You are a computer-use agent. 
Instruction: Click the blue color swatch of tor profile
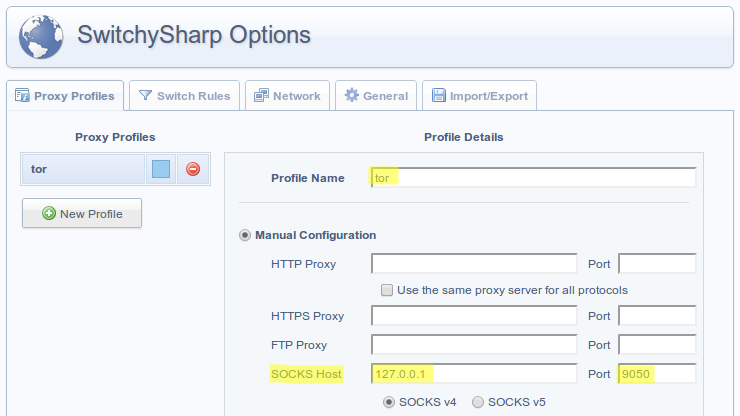[161, 169]
